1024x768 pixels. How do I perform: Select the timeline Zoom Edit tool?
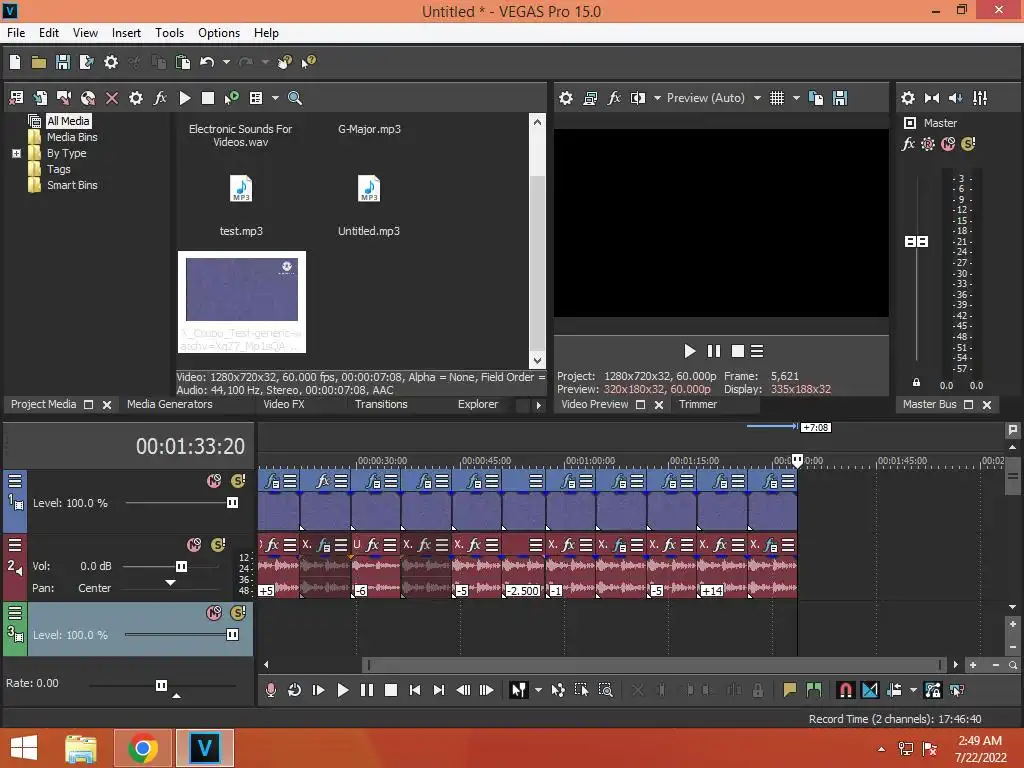pyautogui.click(x=605, y=690)
